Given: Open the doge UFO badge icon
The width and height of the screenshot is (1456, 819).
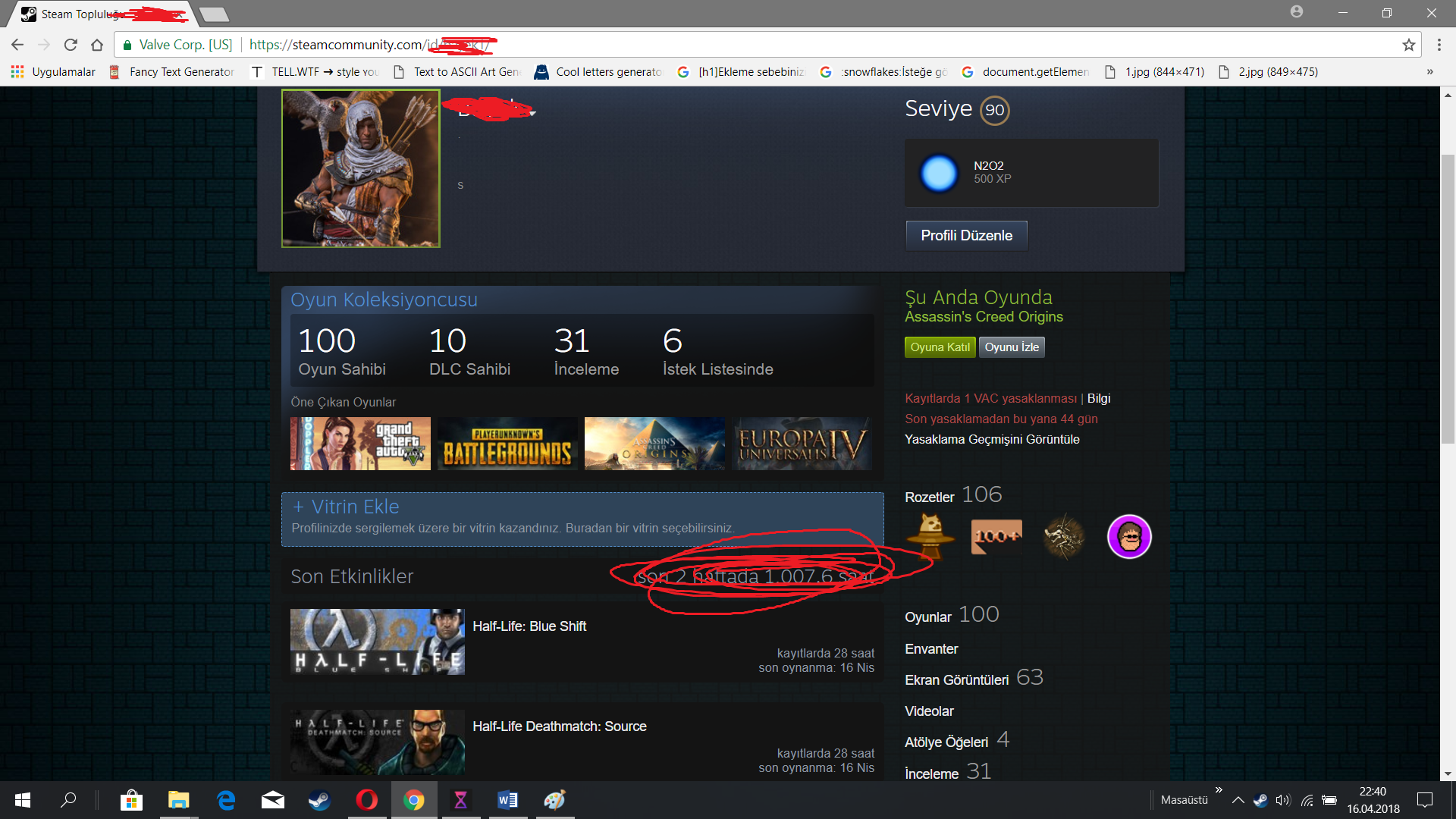Looking at the screenshot, I should point(930,536).
